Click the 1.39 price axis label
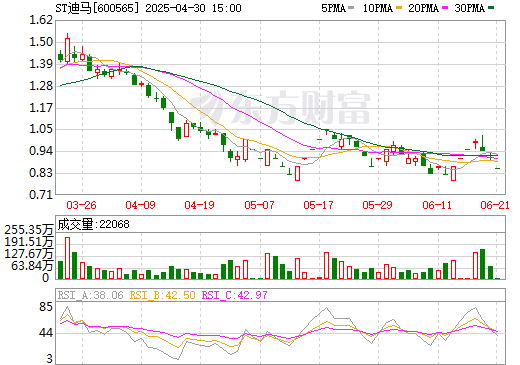Screen dimensions: 520x365 click(41, 64)
